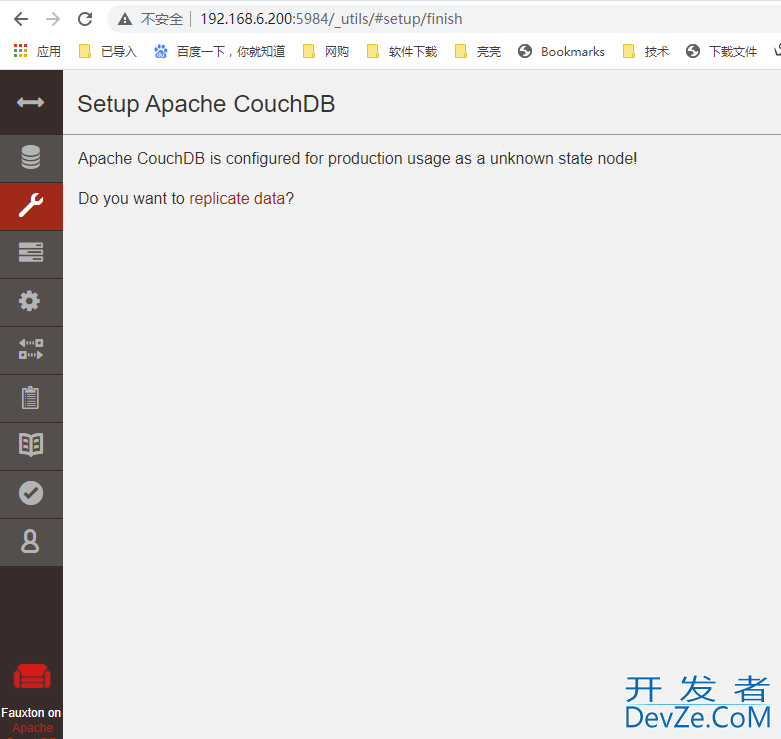Open the red 'Apache' footer link

[32, 728]
